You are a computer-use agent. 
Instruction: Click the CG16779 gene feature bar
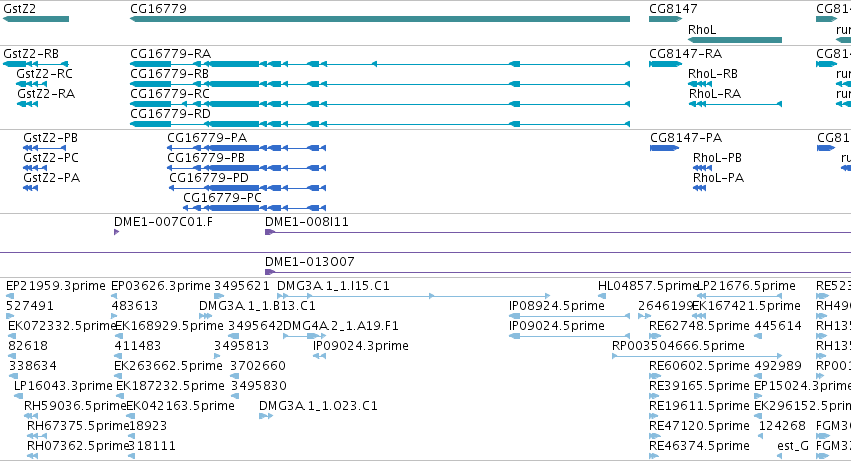pyautogui.click(x=380, y=19)
